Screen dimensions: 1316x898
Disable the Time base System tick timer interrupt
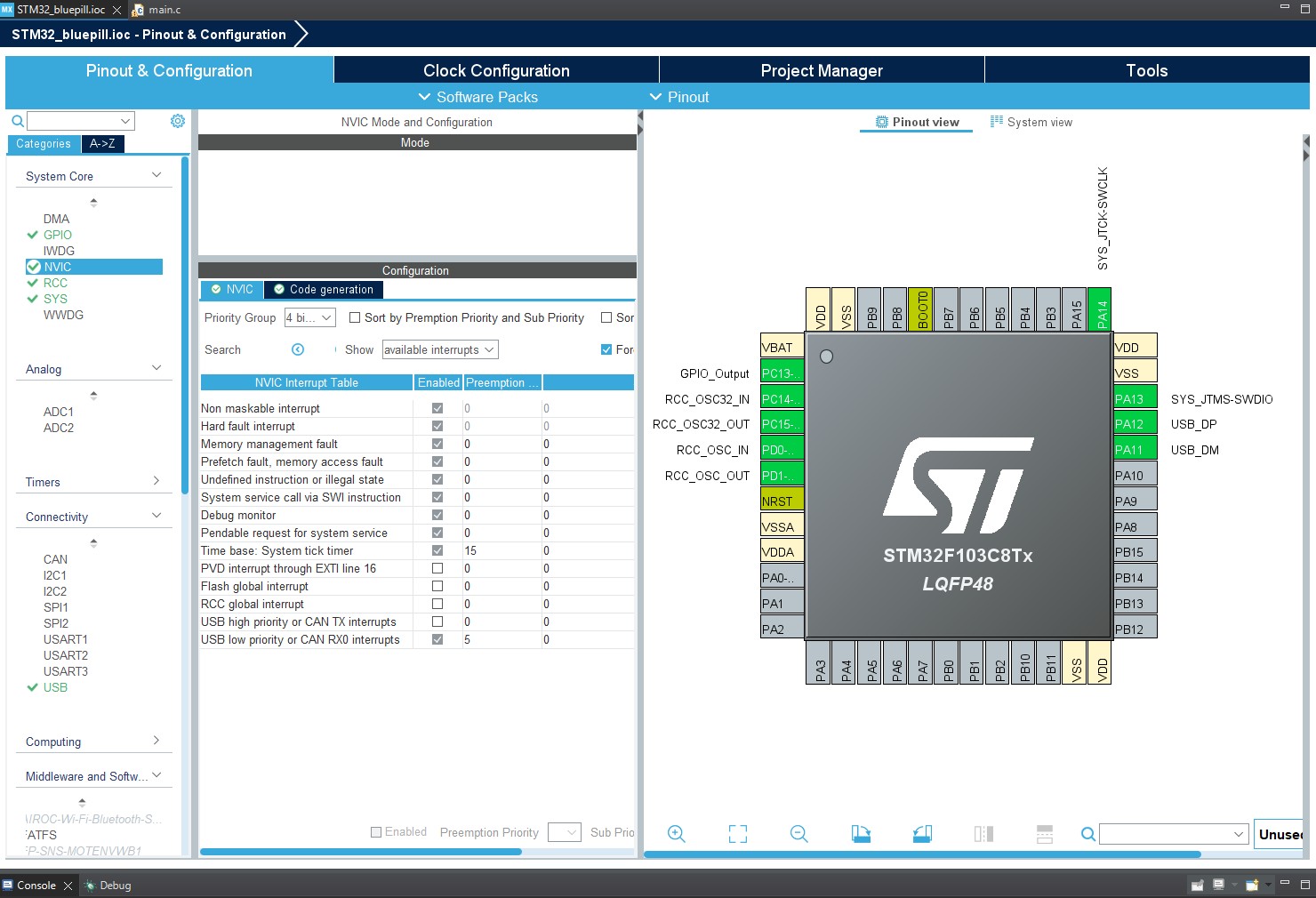point(437,550)
